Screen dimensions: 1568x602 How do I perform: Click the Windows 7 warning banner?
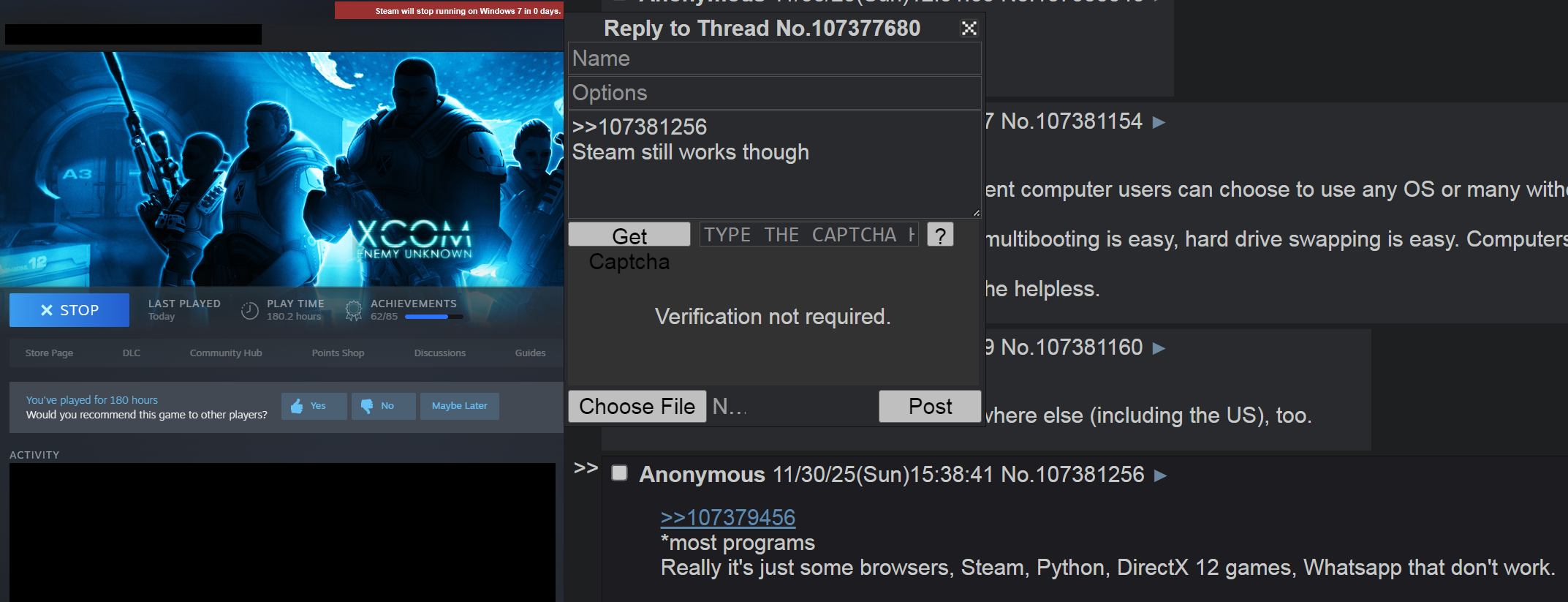coord(449,10)
